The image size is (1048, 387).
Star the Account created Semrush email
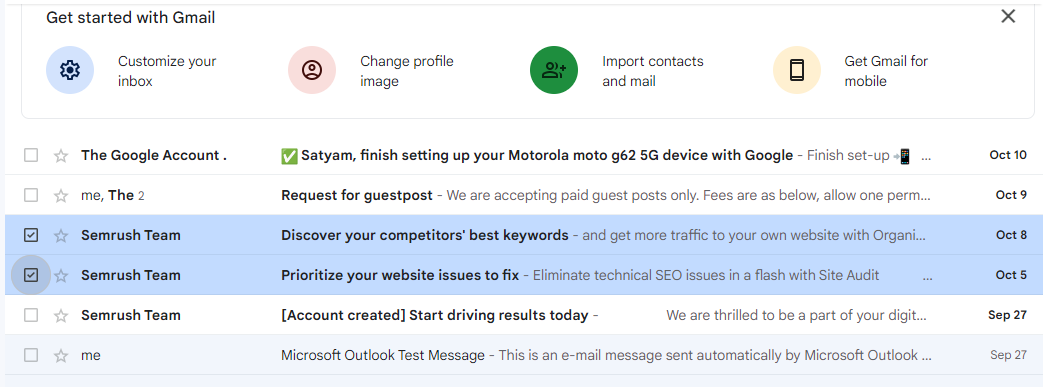[61, 315]
